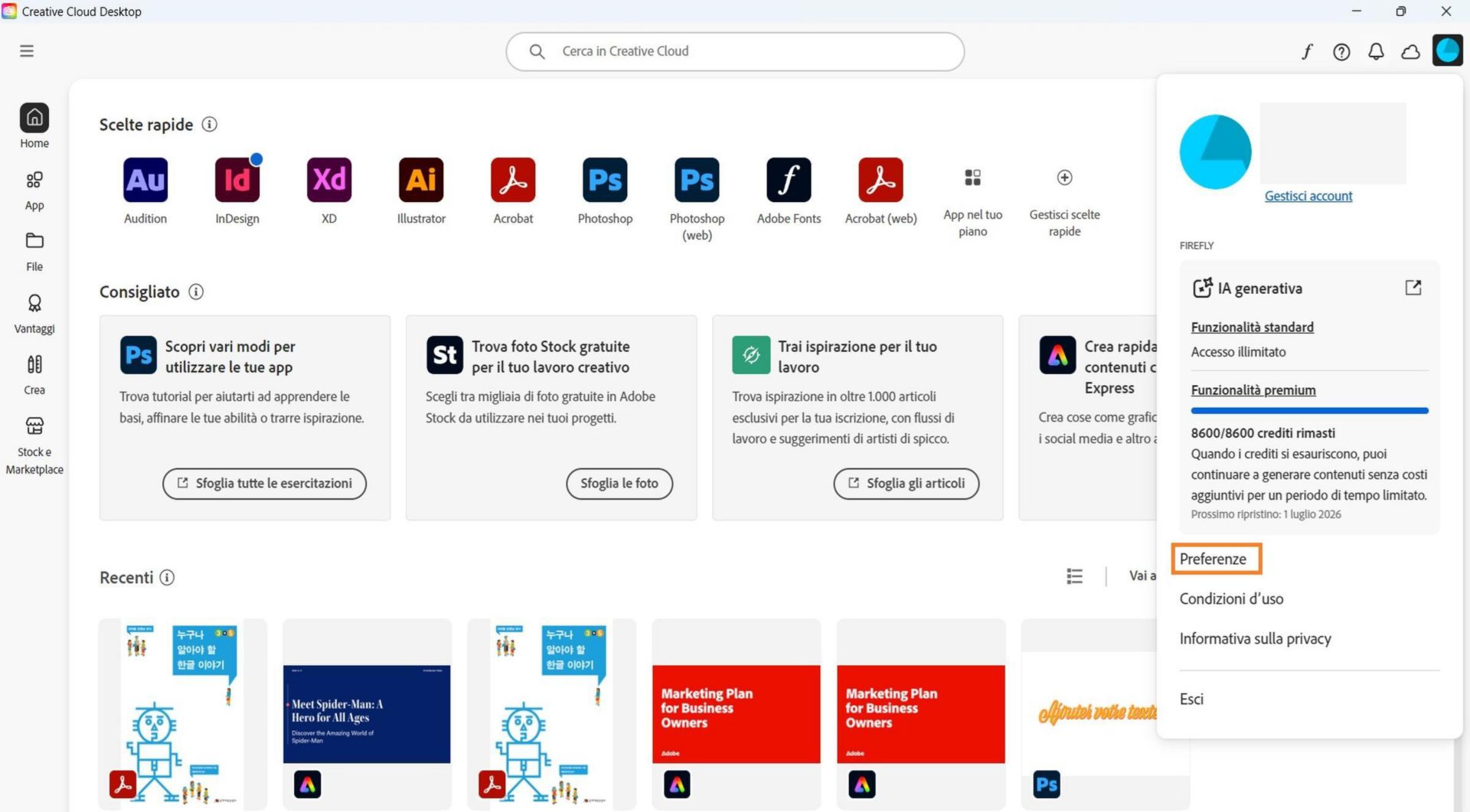Go to App section in sidebar
The image size is (1470, 812).
(x=34, y=191)
